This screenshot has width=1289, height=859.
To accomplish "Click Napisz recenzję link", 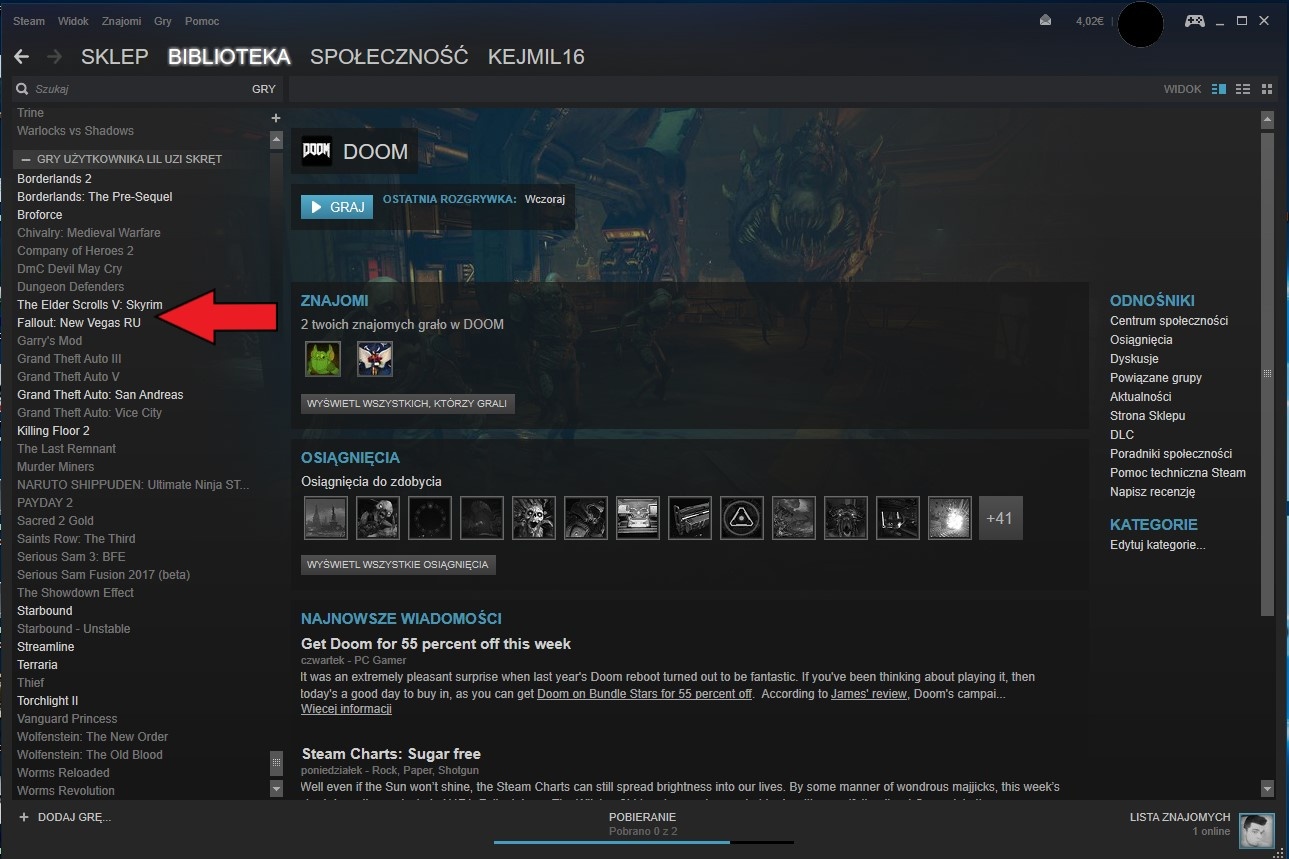I will coord(1153,492).
